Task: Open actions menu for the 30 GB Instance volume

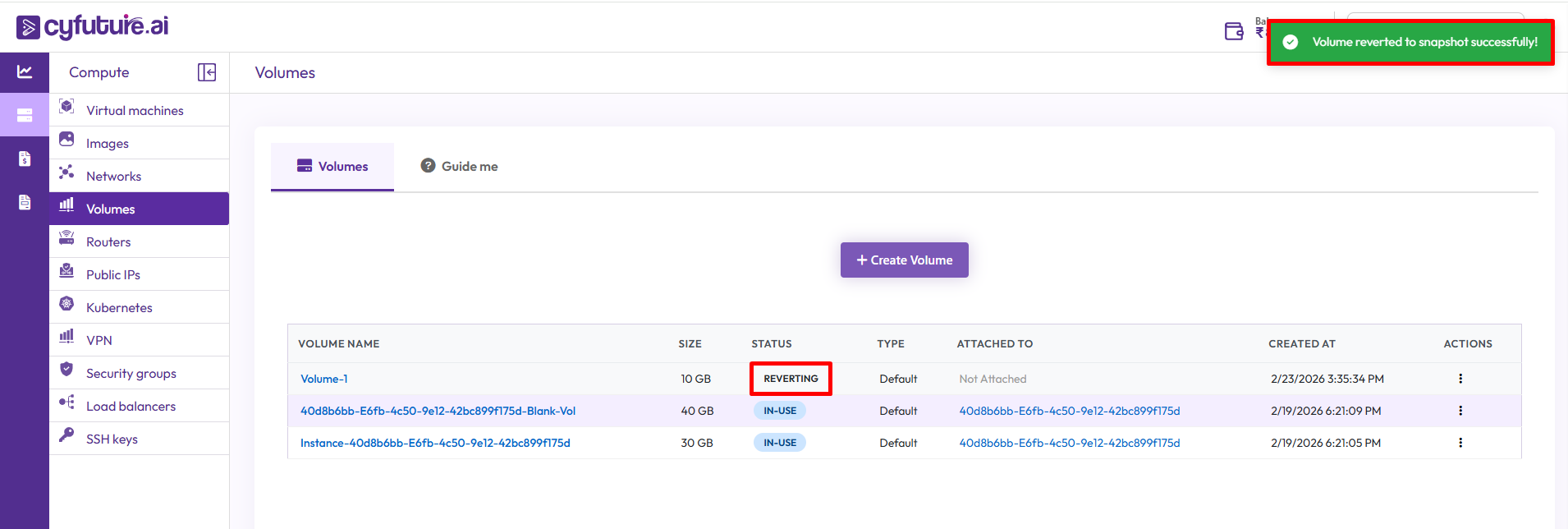Action: (x=1460, y=443)
